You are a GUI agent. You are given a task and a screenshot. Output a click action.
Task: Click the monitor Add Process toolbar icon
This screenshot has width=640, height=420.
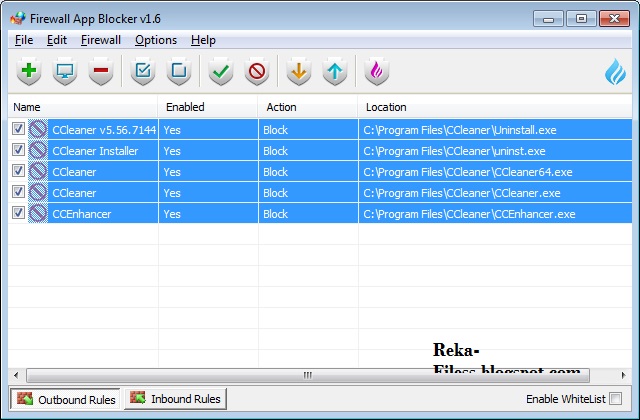point(65,71)
